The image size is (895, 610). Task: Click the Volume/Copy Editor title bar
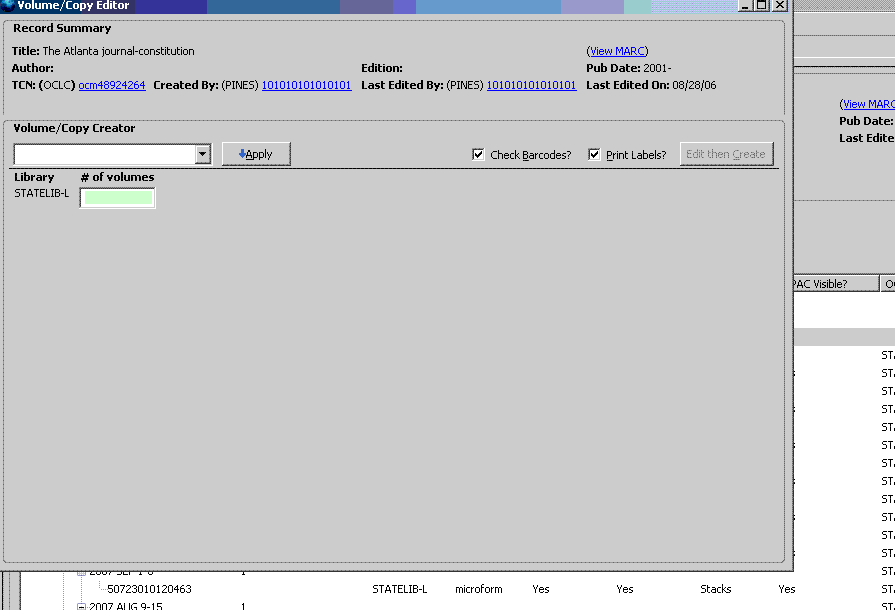(400, 5)
